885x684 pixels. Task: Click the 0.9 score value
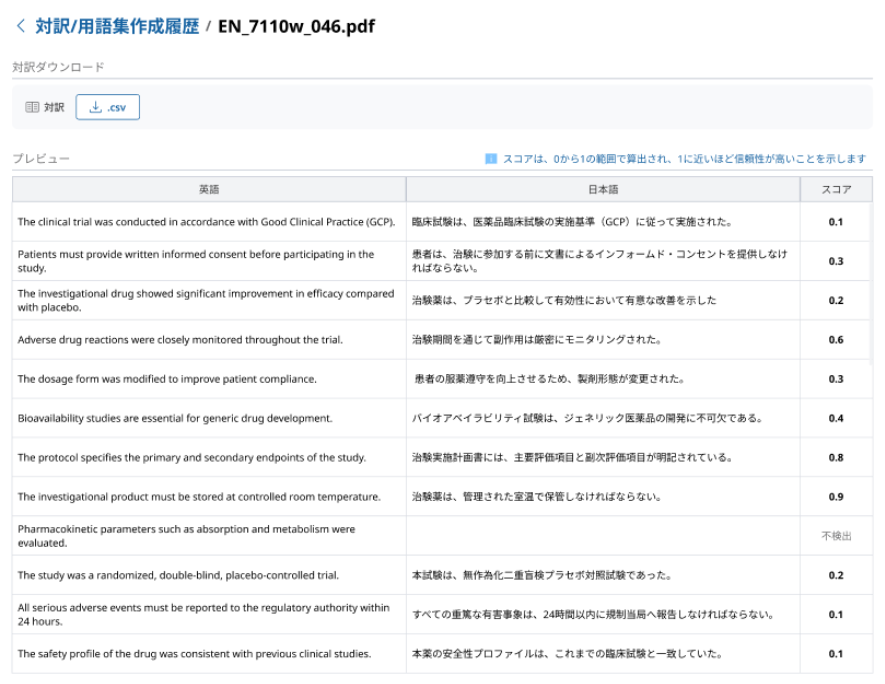click(x=836, y=497)
